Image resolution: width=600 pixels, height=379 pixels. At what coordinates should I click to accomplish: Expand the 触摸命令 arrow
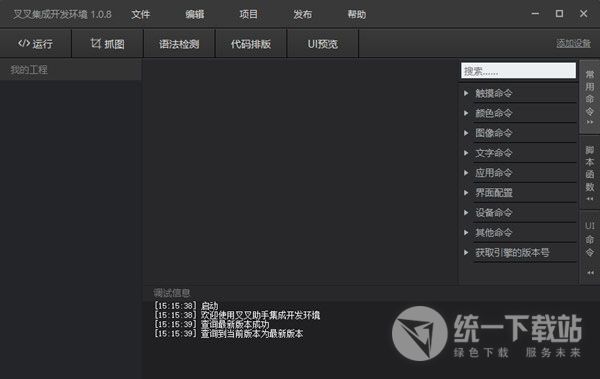[x=466, y=93]
